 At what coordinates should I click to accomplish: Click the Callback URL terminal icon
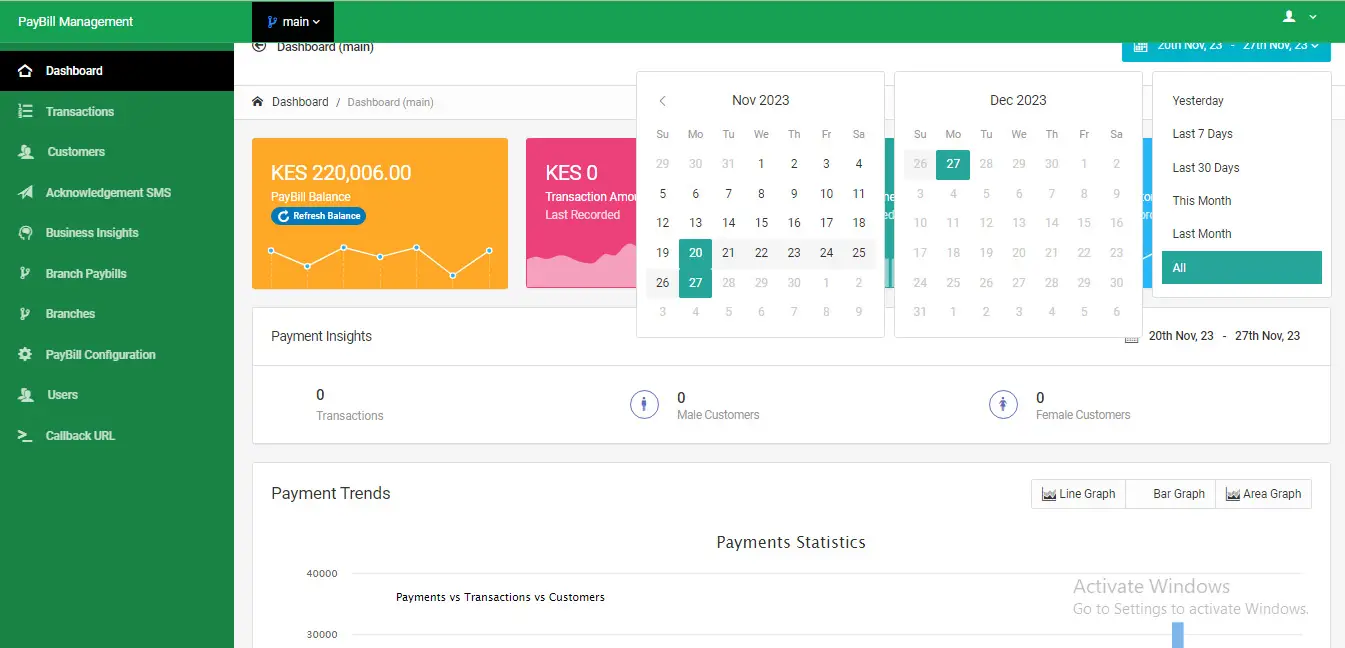[26, 435]
